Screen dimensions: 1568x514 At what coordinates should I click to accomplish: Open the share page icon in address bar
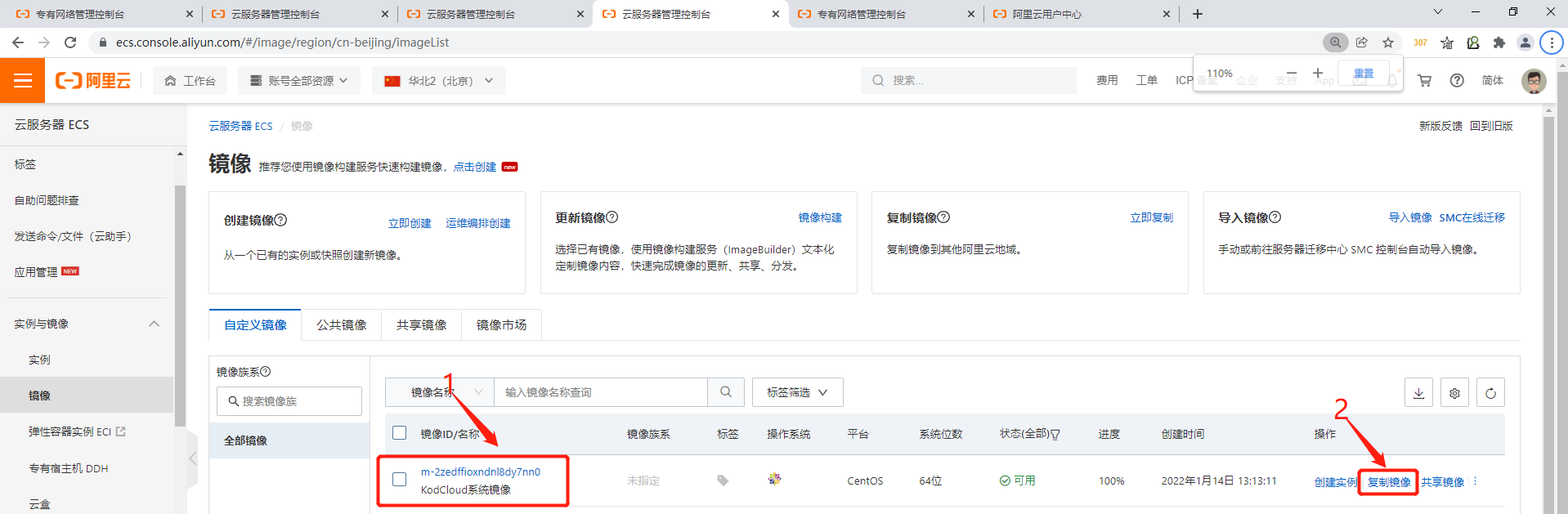pyautogui.click(x=1362, y=42)
